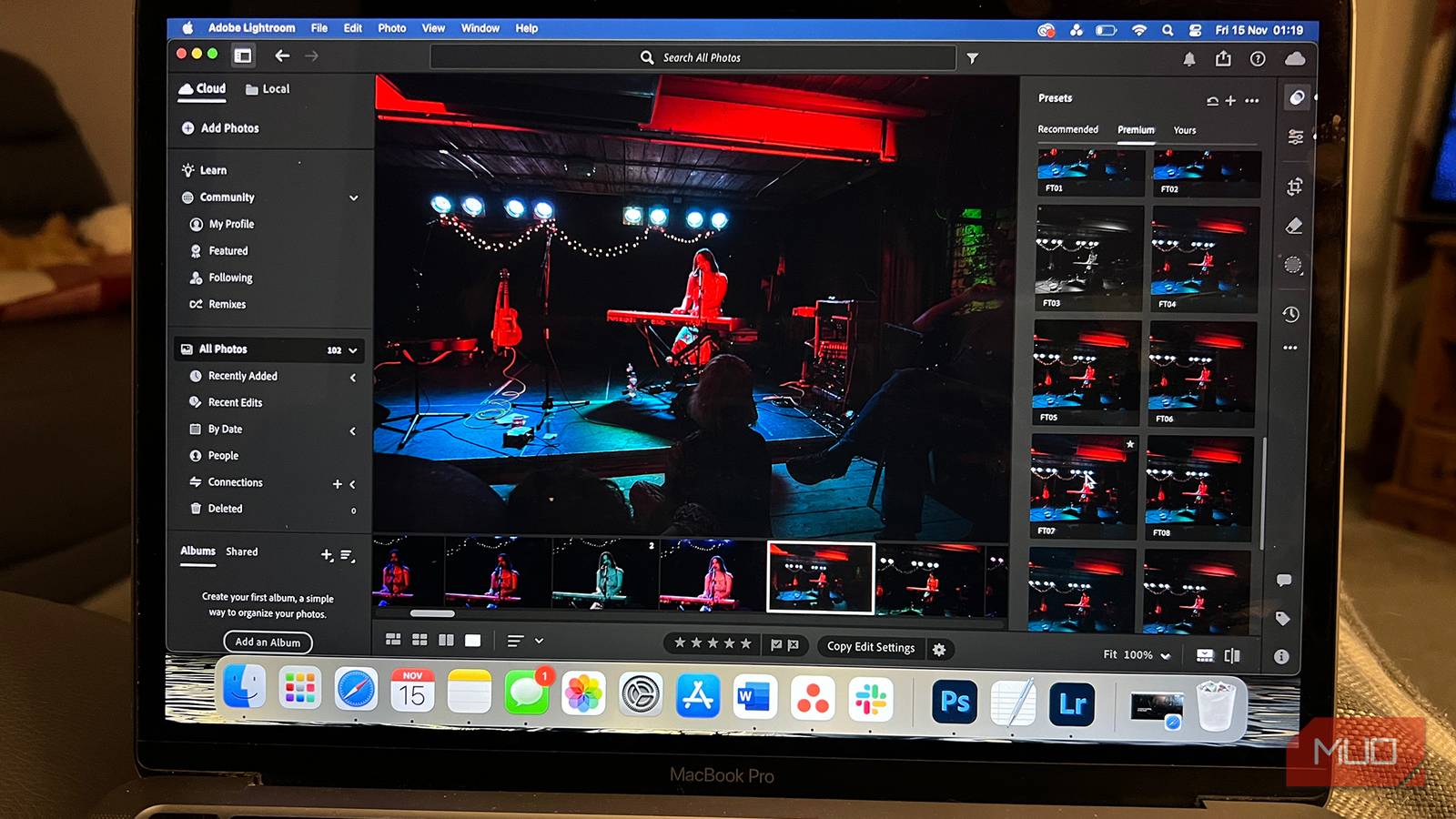
Task: Select the Healing eraser tool
Action: click(x=1293, y=226)
